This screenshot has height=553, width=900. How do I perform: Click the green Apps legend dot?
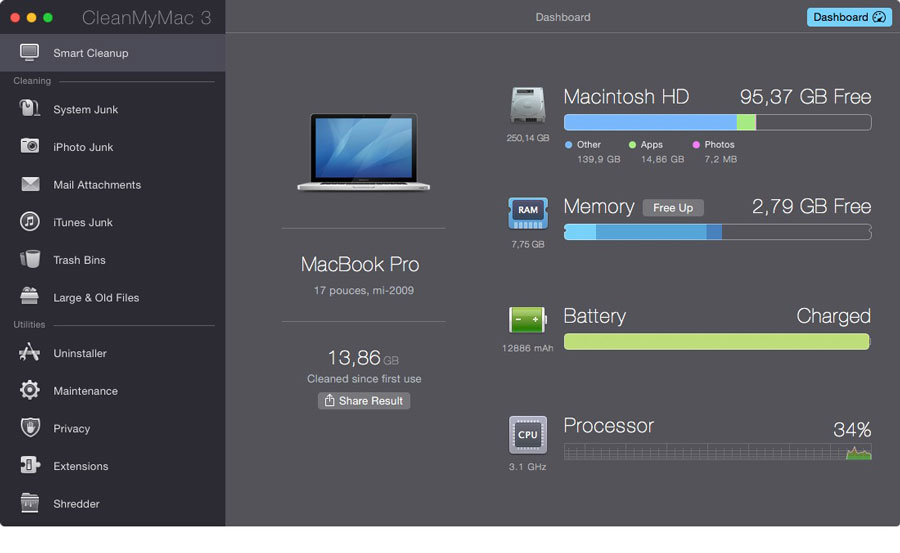632,145
